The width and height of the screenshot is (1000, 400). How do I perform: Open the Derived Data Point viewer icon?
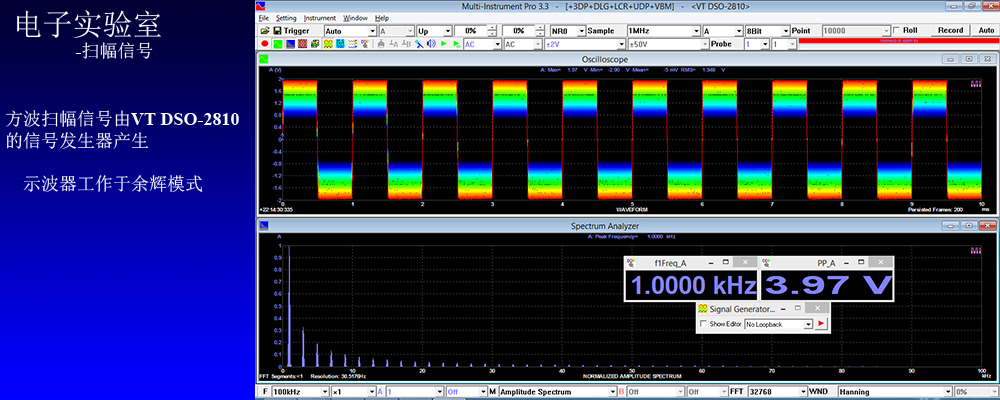coord(364,44)
